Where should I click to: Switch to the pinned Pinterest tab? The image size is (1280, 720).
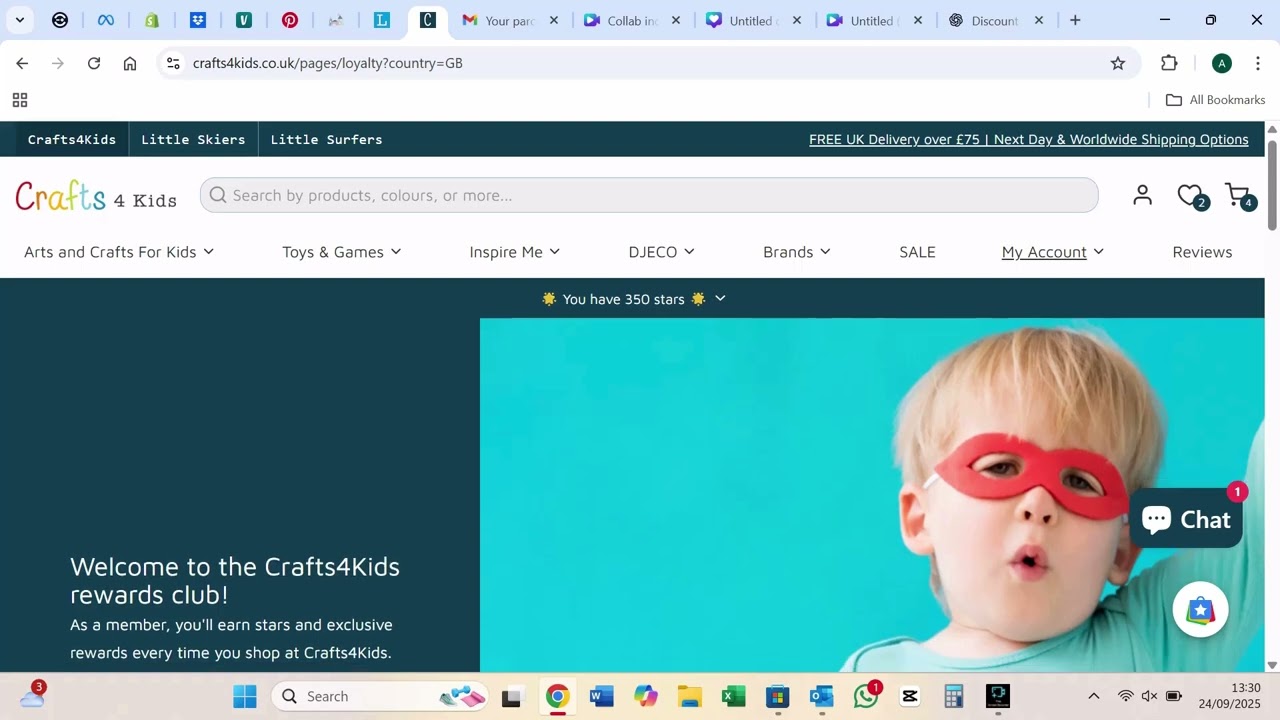(290, 20)
